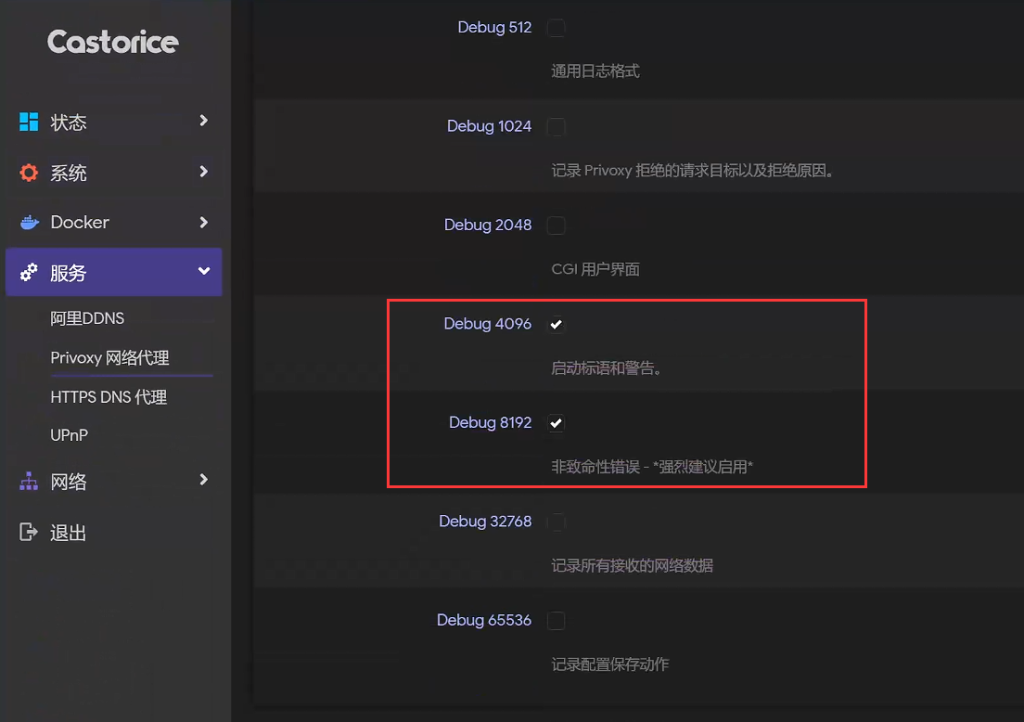Click the 服务 cogs icon
This screenshot has width=1024, height=722.
click(29, 272)
